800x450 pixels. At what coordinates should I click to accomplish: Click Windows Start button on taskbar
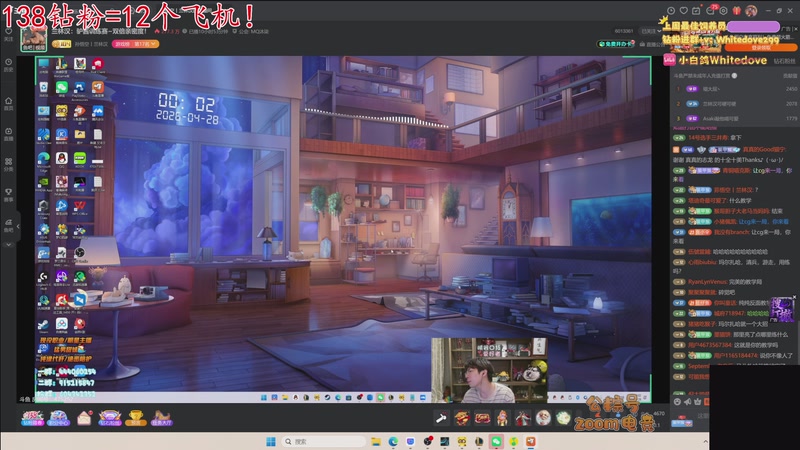(271, 441)
